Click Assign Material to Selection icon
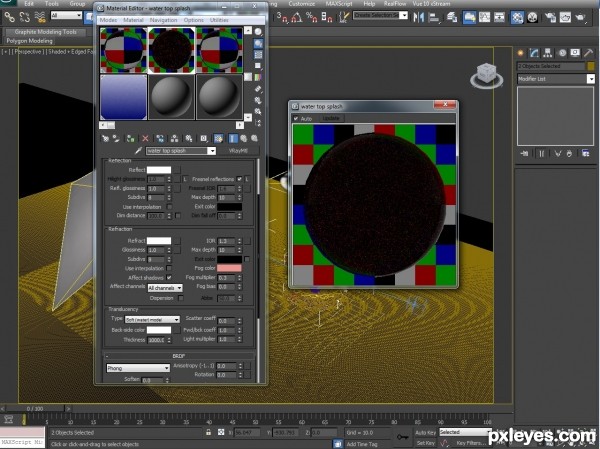The height and width of the screenshot is (449, 600). click(130, 139)
